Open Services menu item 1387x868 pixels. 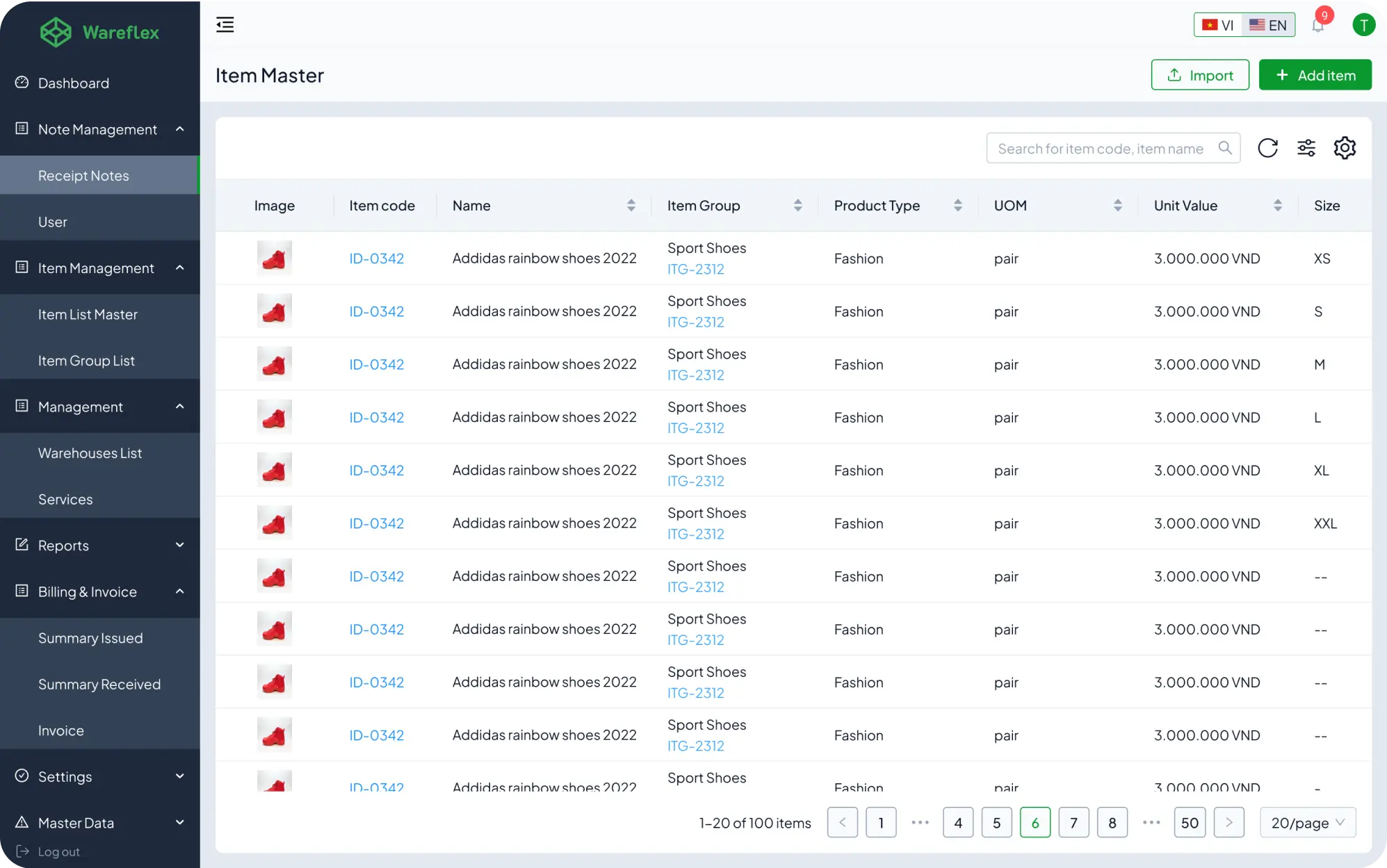pos(100,499)
